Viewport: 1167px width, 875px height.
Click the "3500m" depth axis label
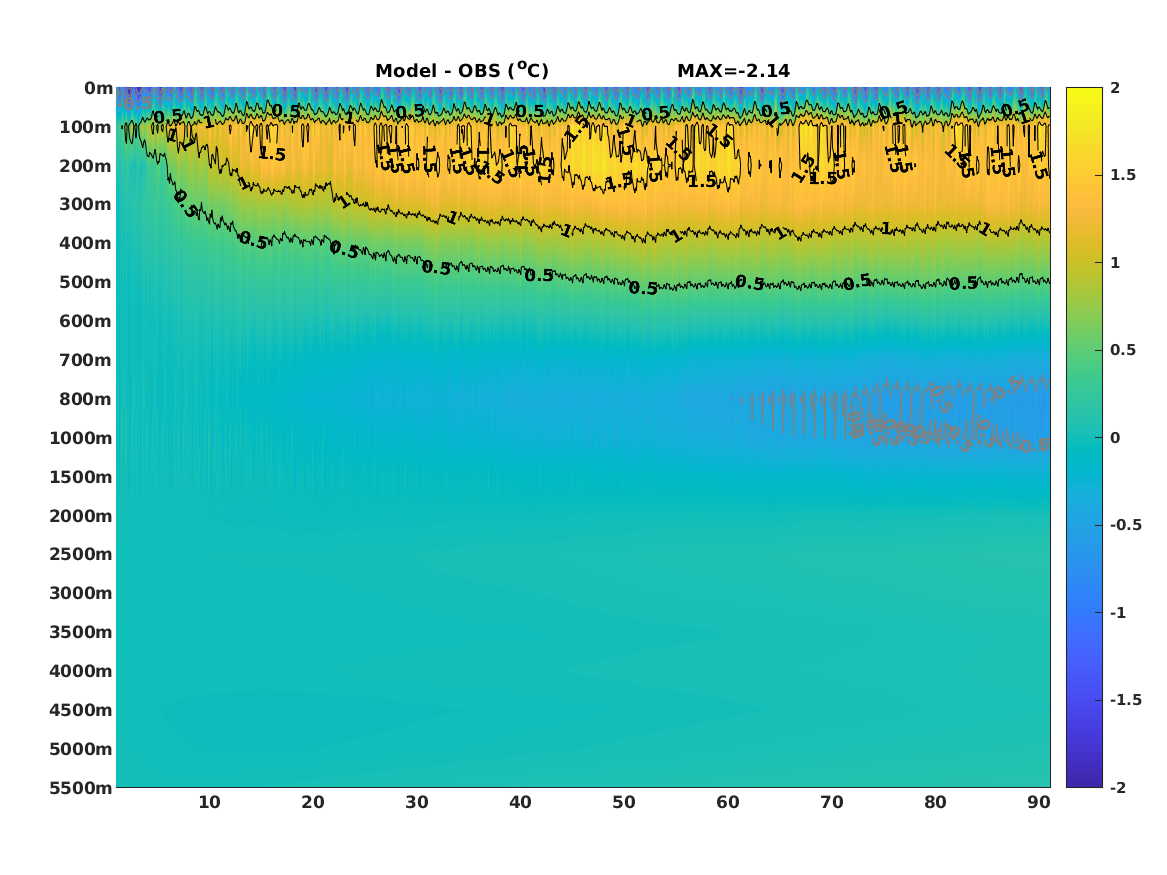[81, 632]
